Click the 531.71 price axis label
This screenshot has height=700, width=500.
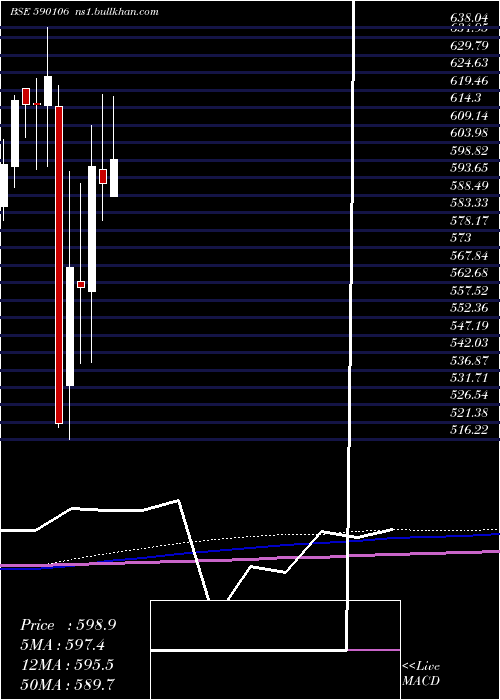tap(469, 377)
